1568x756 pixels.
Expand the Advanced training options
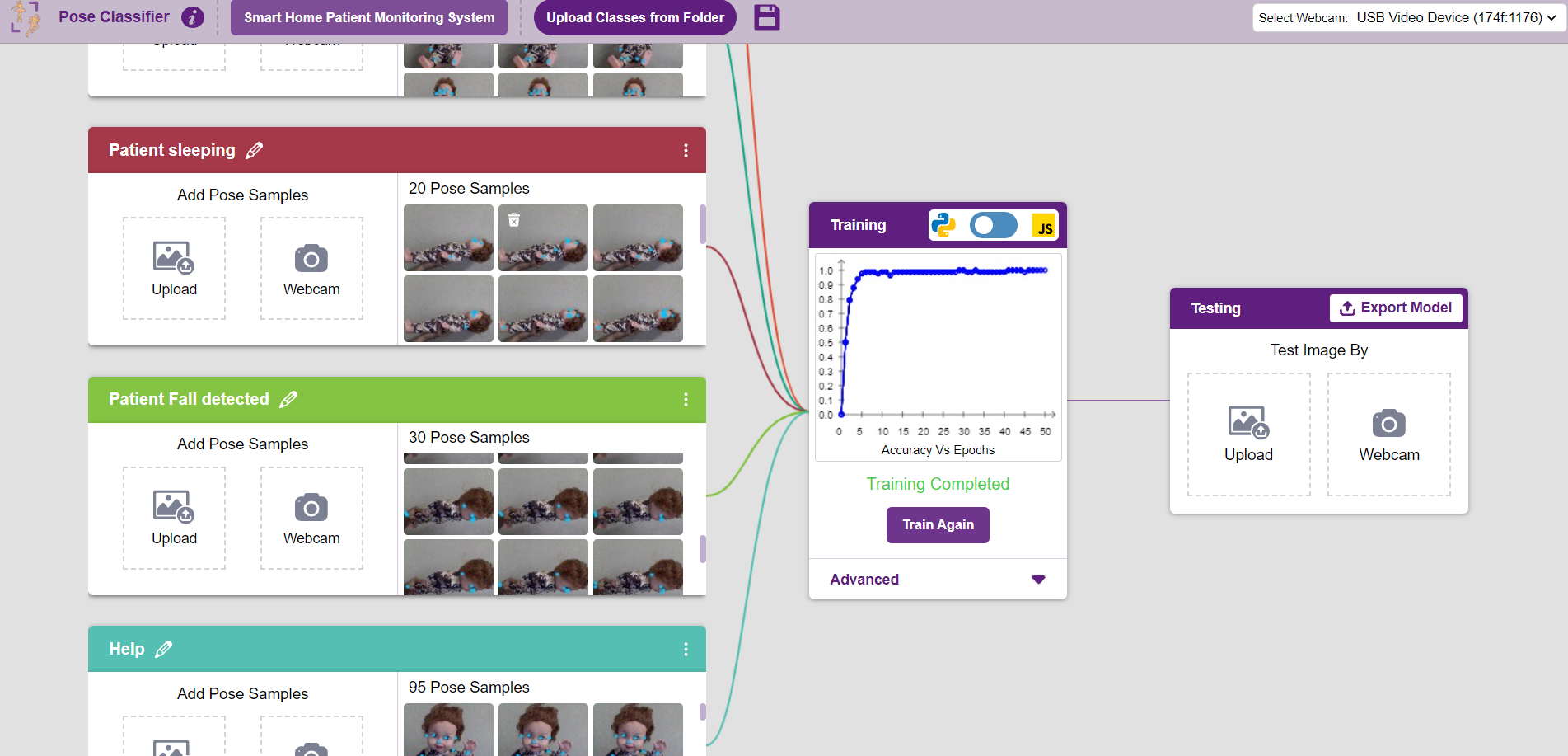pos(938,580)
